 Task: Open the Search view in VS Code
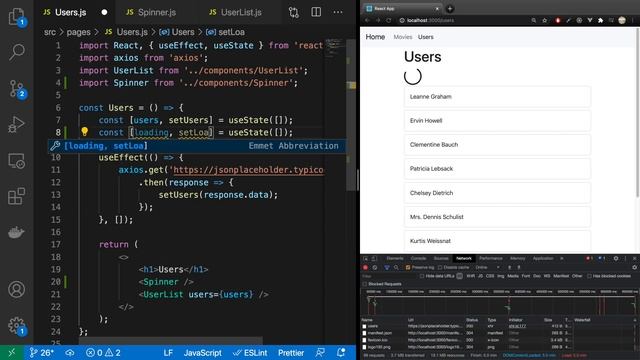click(16, 52)
